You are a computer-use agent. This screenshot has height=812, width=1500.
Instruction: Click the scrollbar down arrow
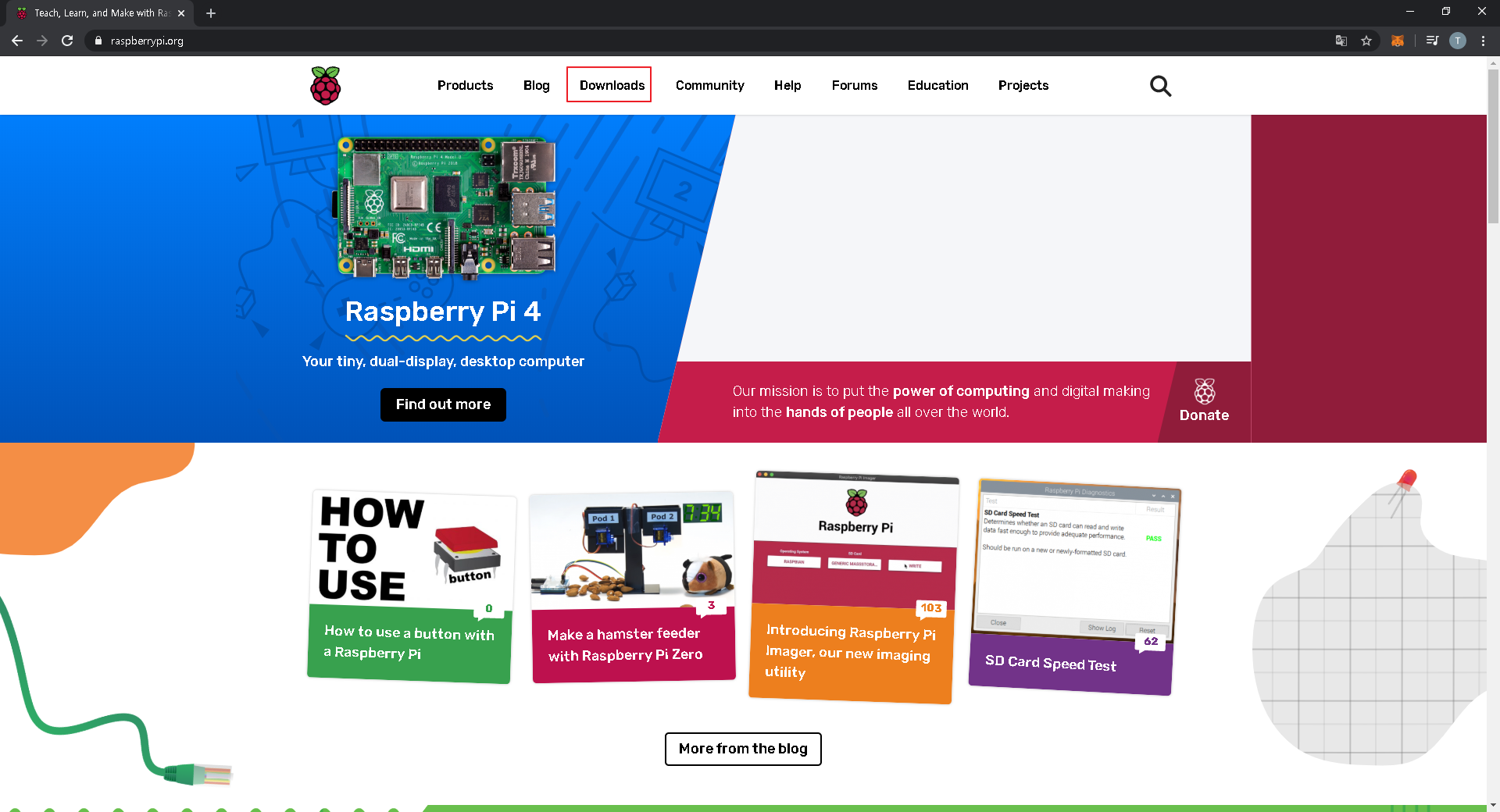1493,805
